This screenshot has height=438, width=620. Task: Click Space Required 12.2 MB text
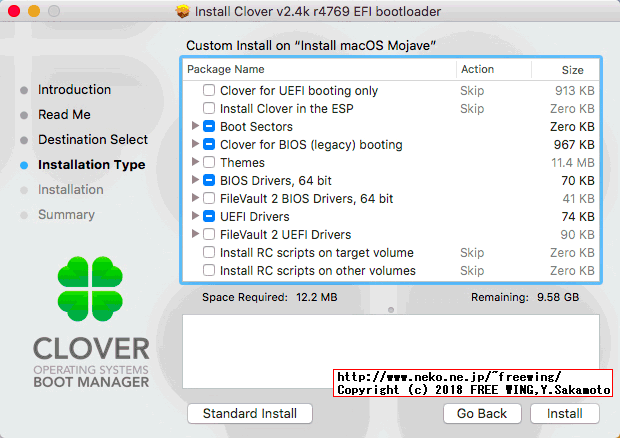pyautogui.click(x=270, y=297)
